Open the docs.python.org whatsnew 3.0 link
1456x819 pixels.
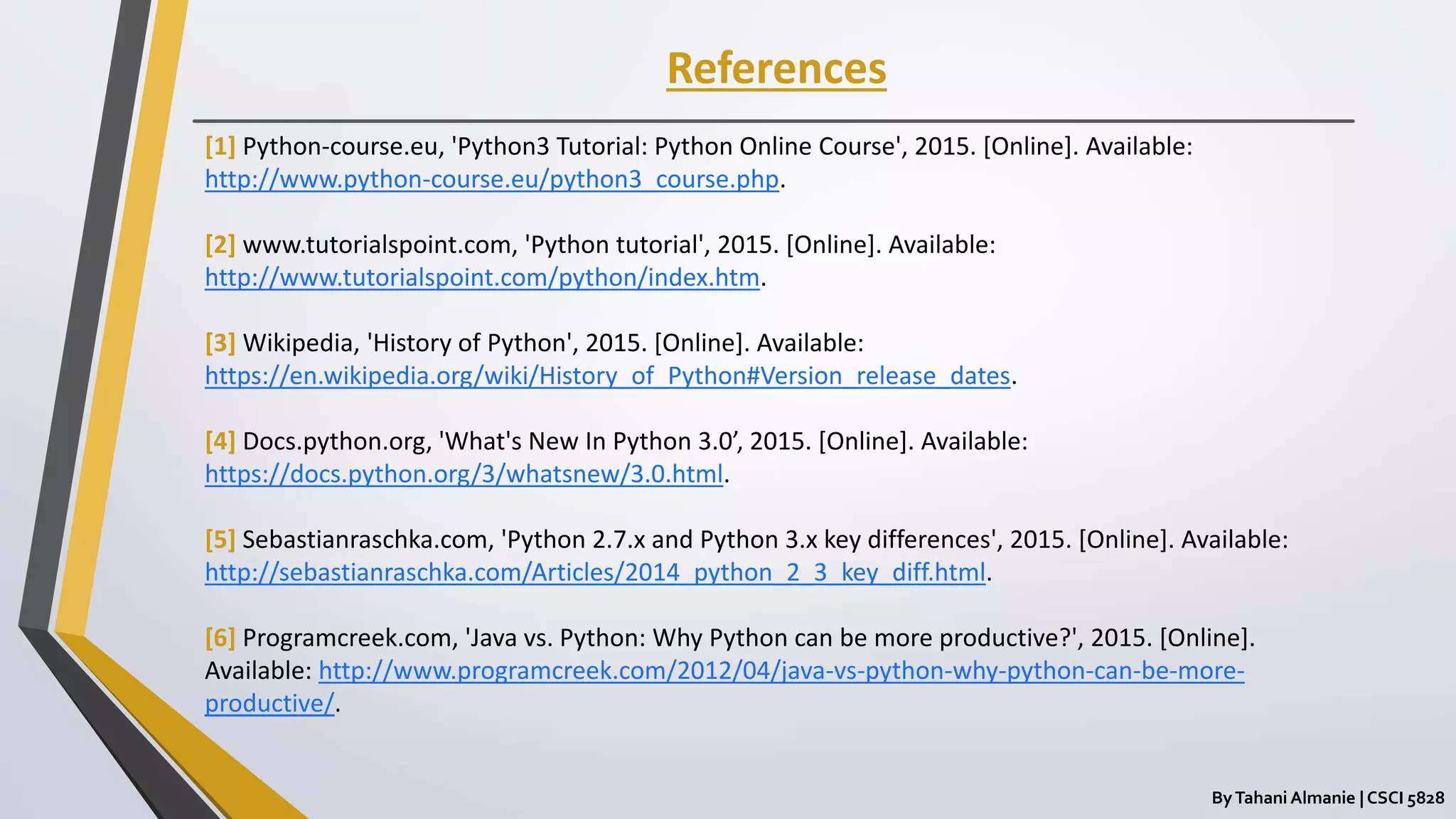[464, 473]
